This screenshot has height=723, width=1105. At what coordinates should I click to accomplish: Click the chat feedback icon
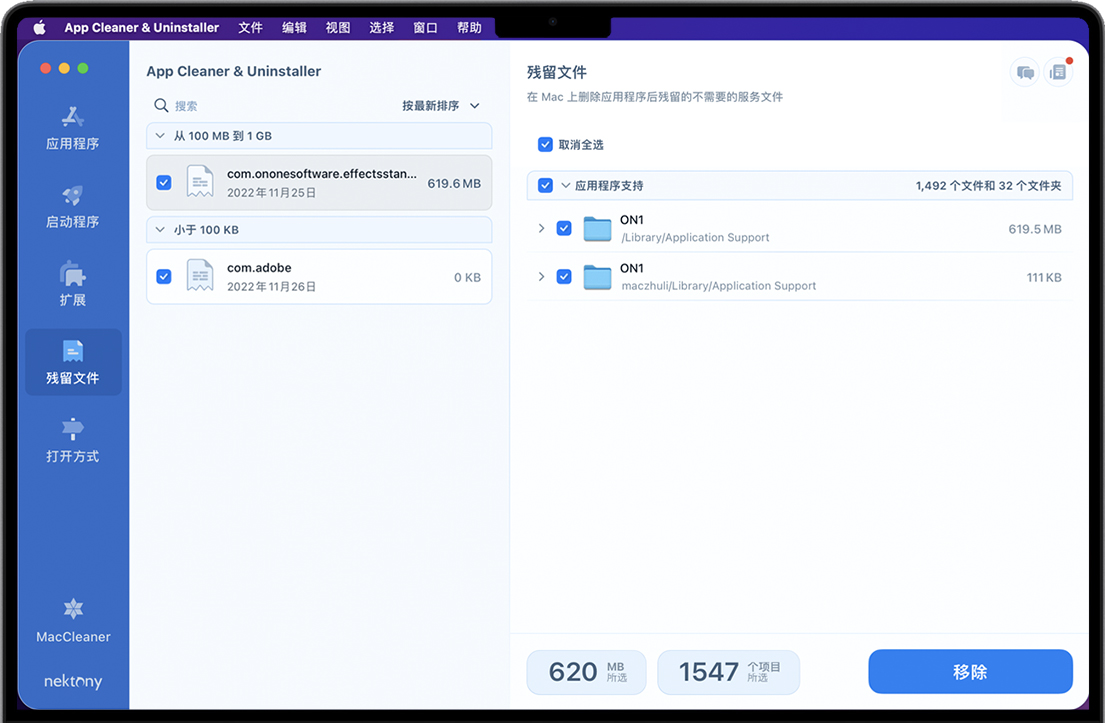(x=1025, y=72)
